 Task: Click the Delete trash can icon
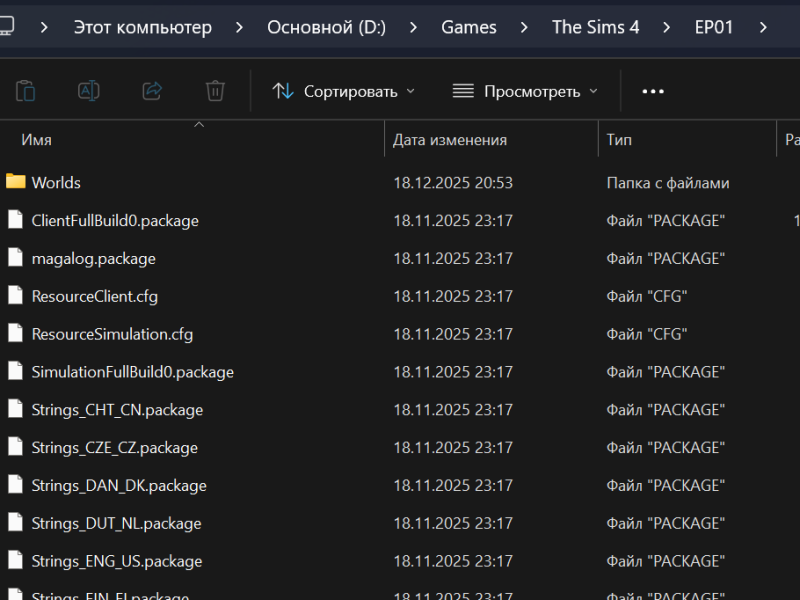tap(215, 91)
